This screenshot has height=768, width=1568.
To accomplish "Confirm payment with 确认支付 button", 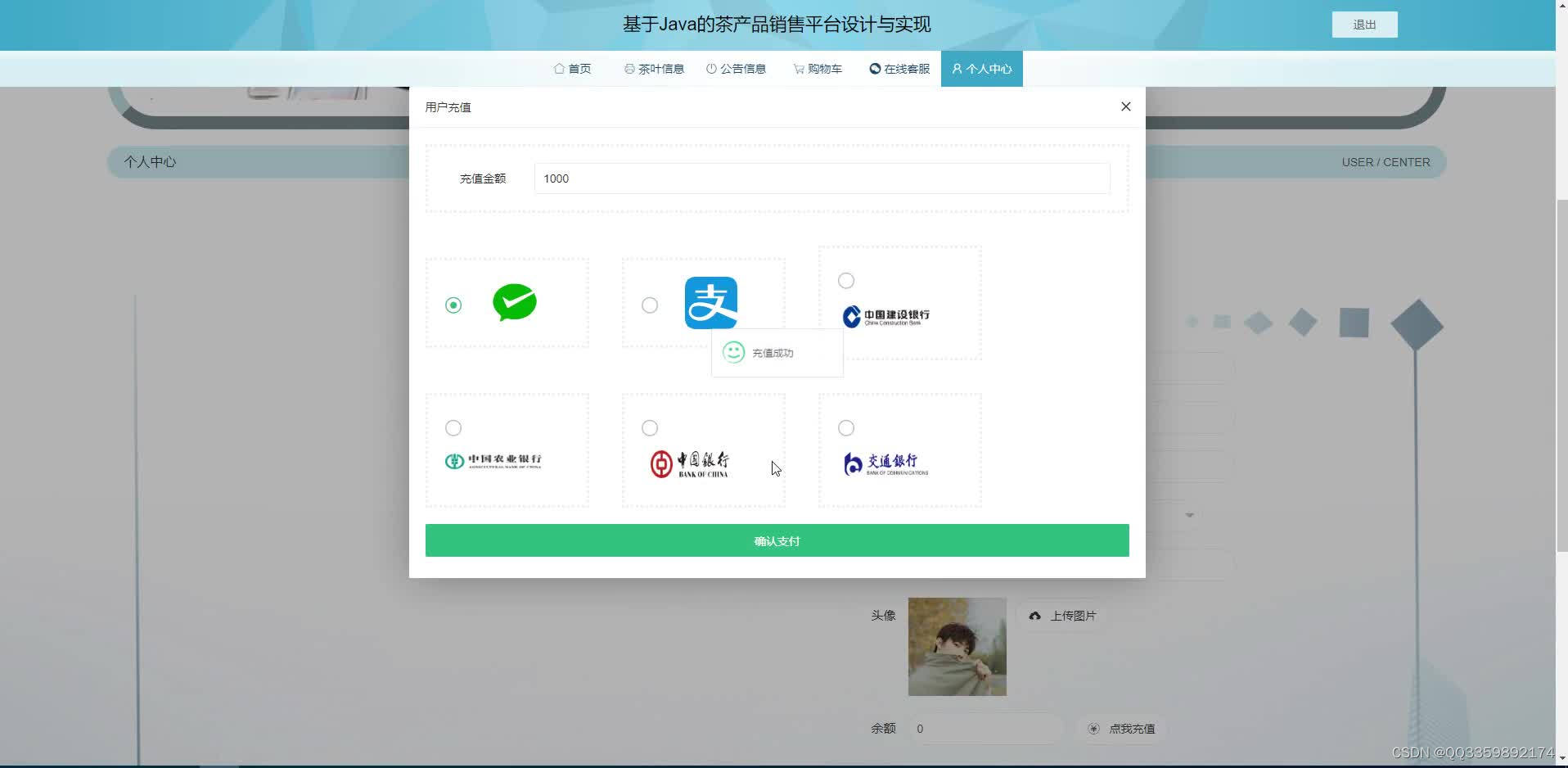I will coord(777,540).
